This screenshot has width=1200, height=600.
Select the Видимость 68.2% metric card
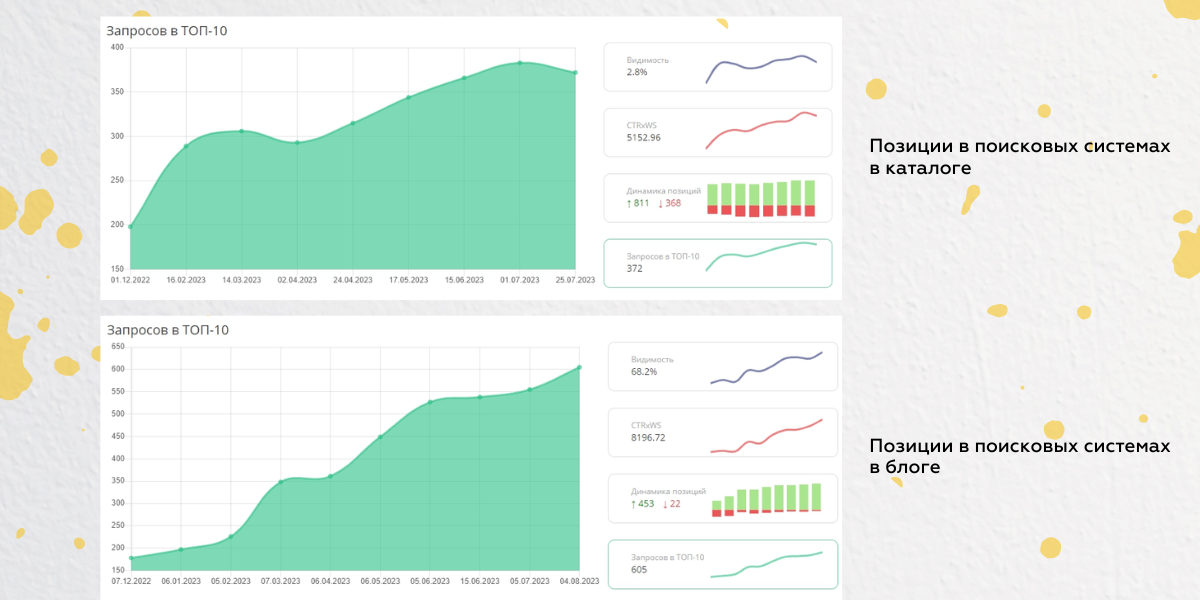[x=722, y=366]
